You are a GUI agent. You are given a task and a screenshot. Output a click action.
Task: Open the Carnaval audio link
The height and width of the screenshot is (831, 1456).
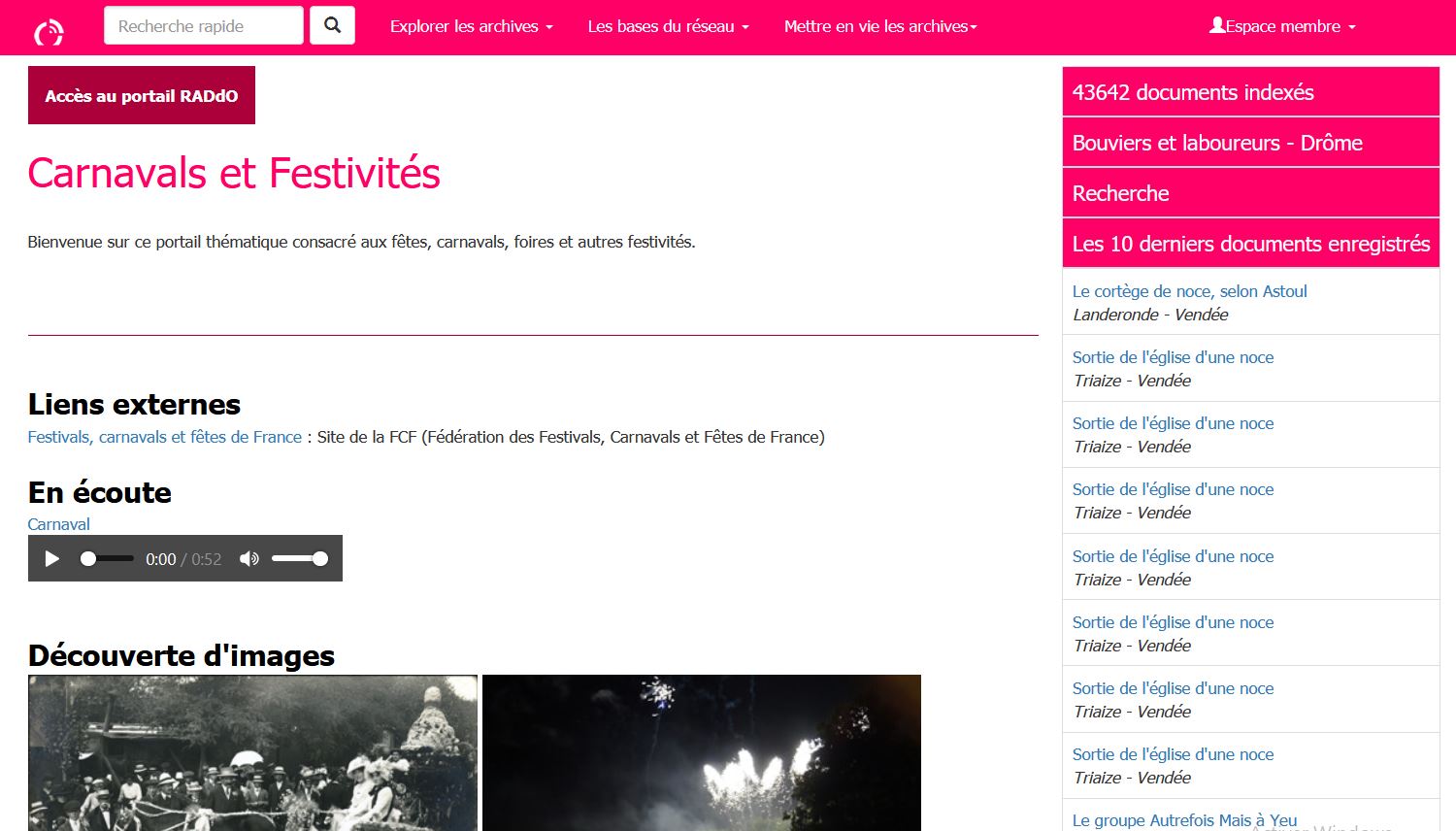point(58,524)
